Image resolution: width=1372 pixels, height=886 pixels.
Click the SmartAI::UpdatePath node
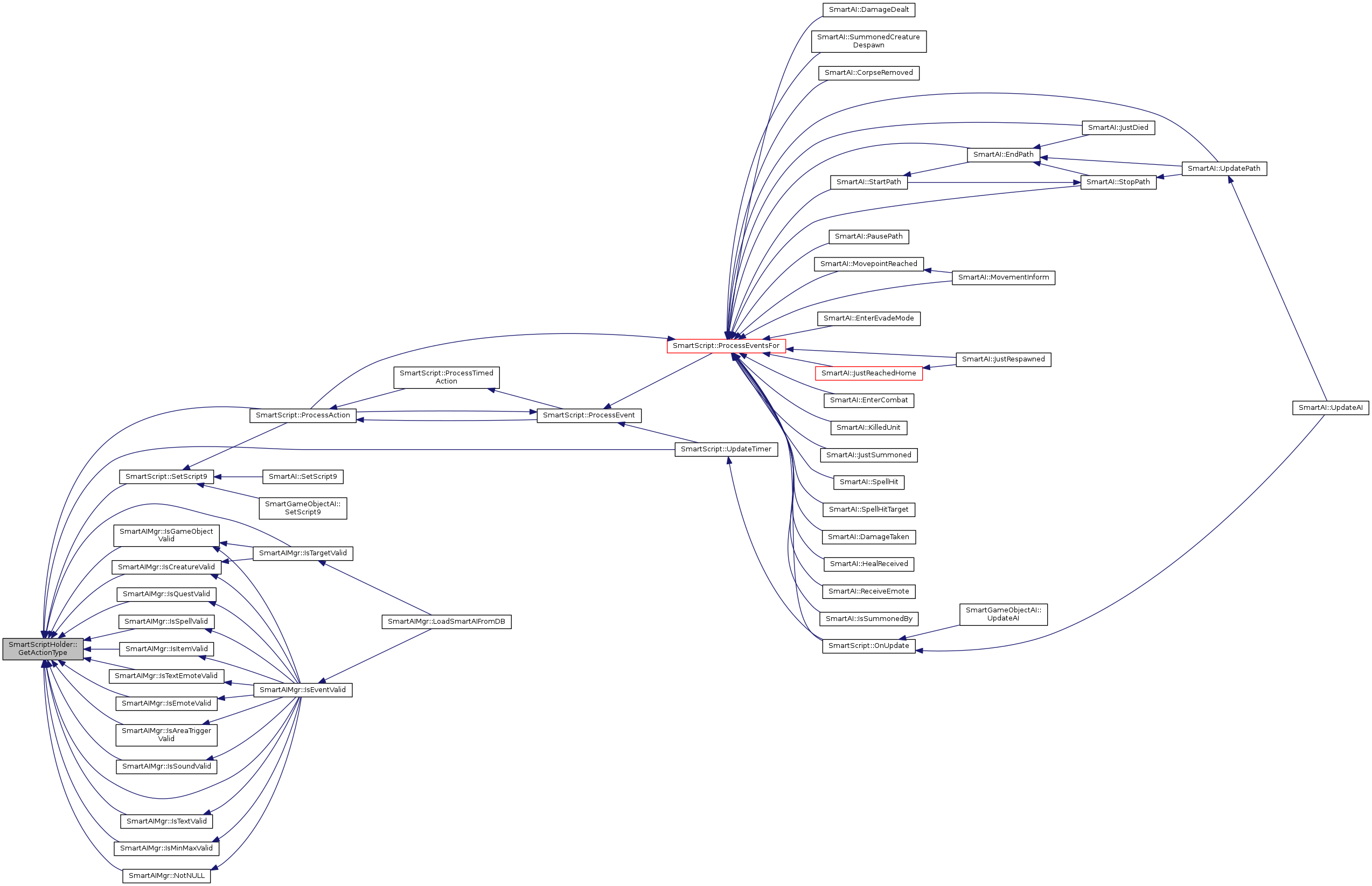(x=1223, y=169)
